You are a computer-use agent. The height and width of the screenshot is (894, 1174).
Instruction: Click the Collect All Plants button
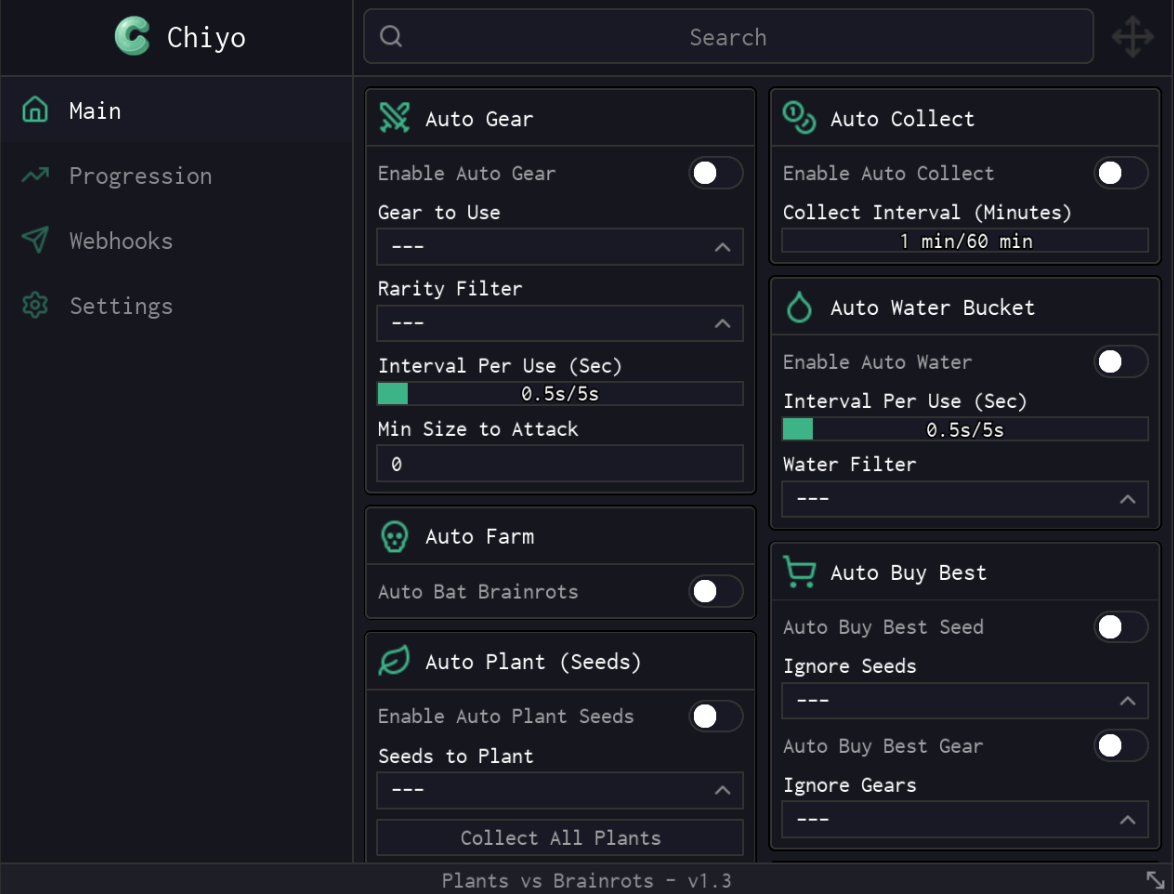[560, 838]
